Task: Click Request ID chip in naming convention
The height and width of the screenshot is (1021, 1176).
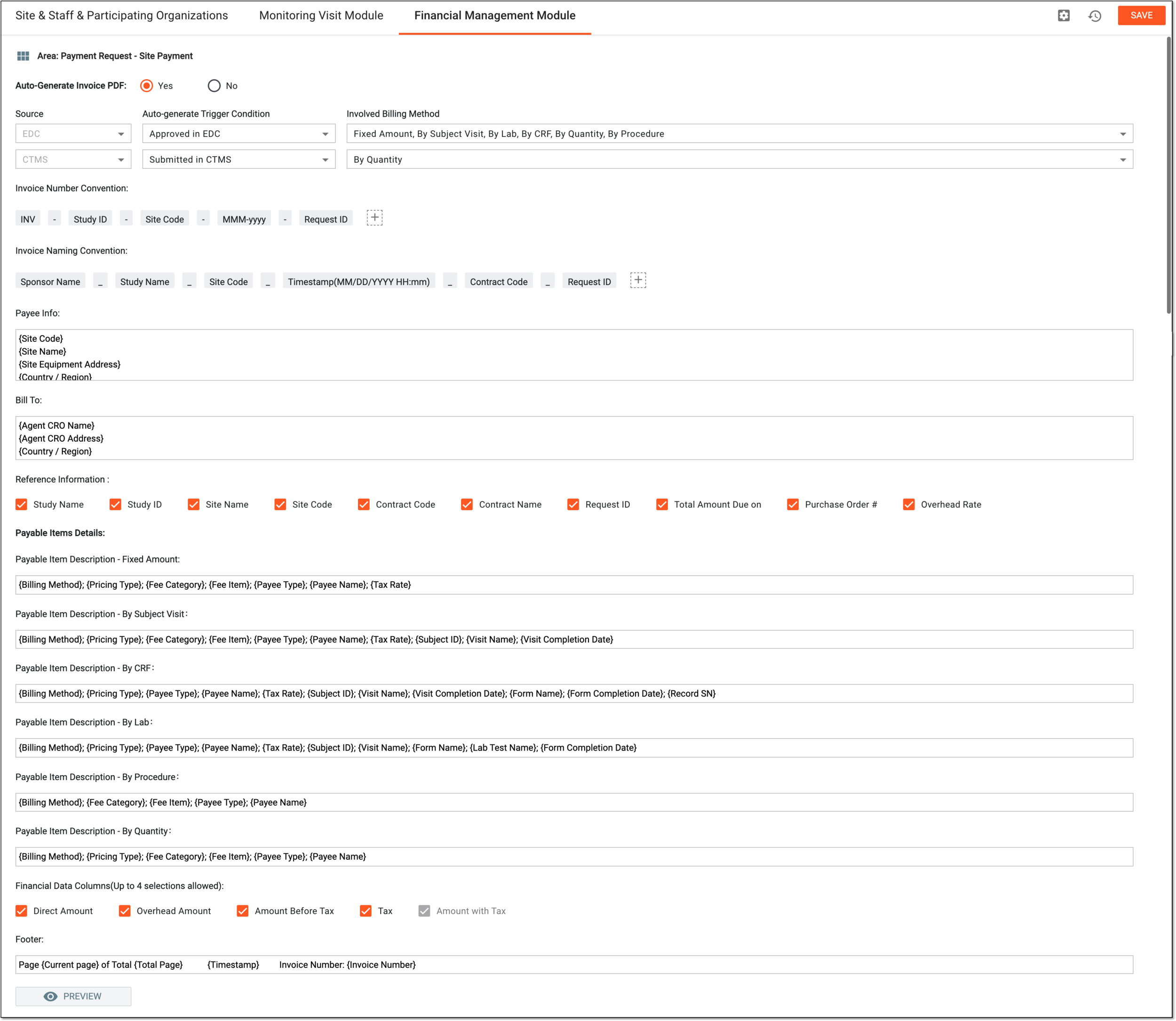Action: point(589,281)
